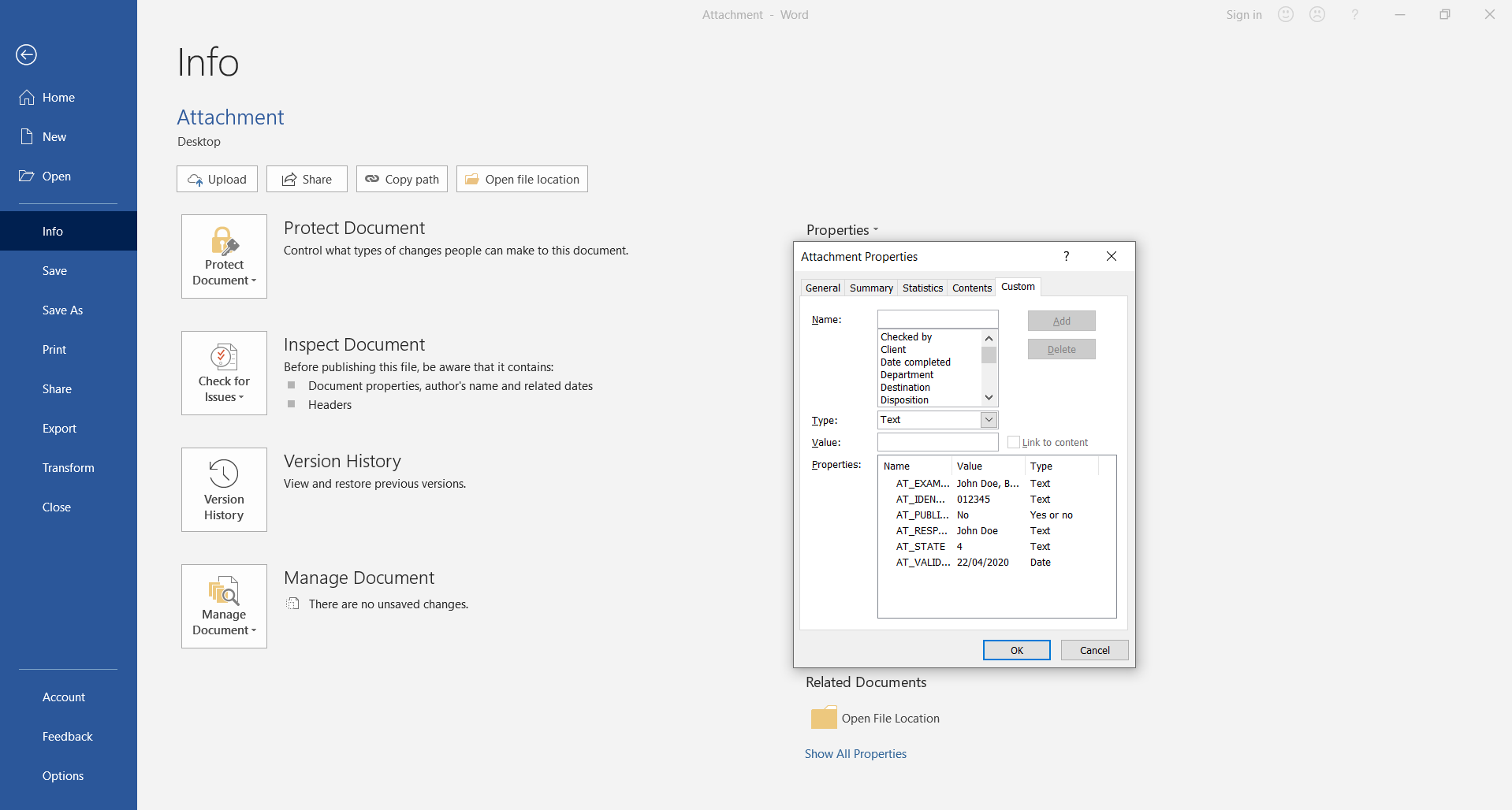Click the Show All Properties link
1512x810 pixels.
[x=855, y=754]
